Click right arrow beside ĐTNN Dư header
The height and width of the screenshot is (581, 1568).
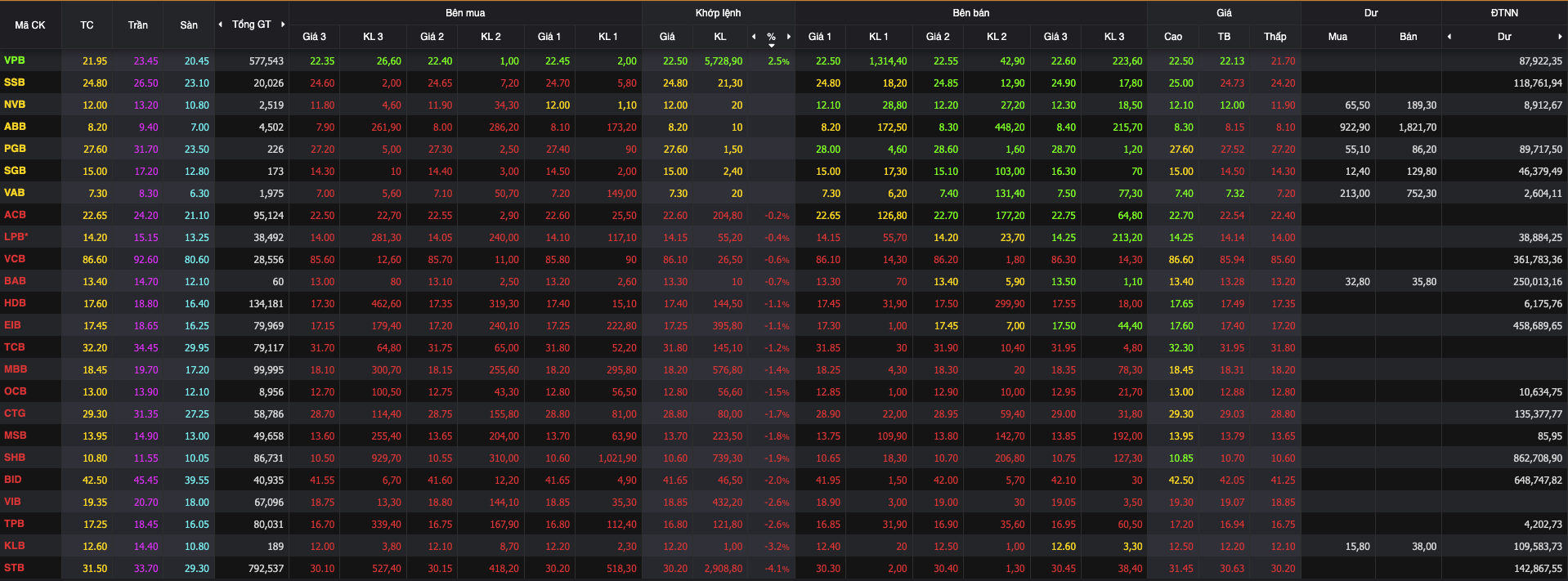coord(1560,37)
